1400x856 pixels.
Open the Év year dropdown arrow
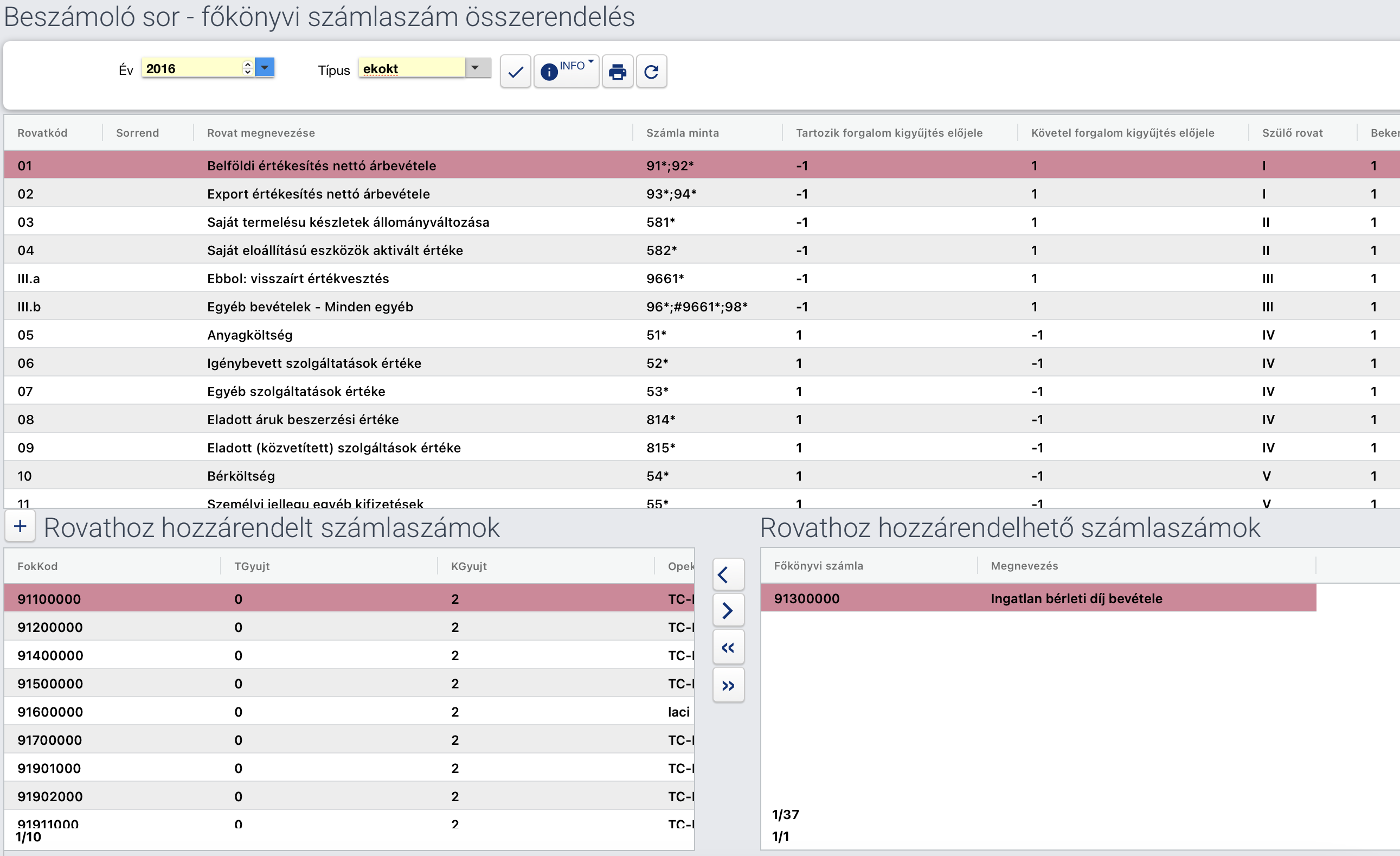(x=265, y=67)
